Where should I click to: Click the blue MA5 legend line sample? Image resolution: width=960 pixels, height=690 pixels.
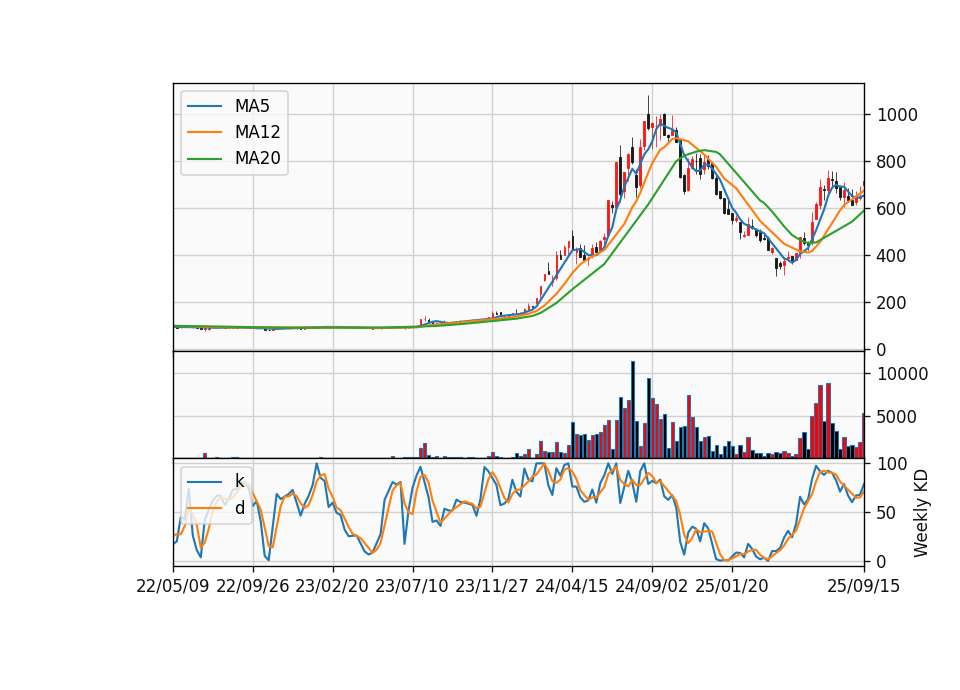click(204, 106)
